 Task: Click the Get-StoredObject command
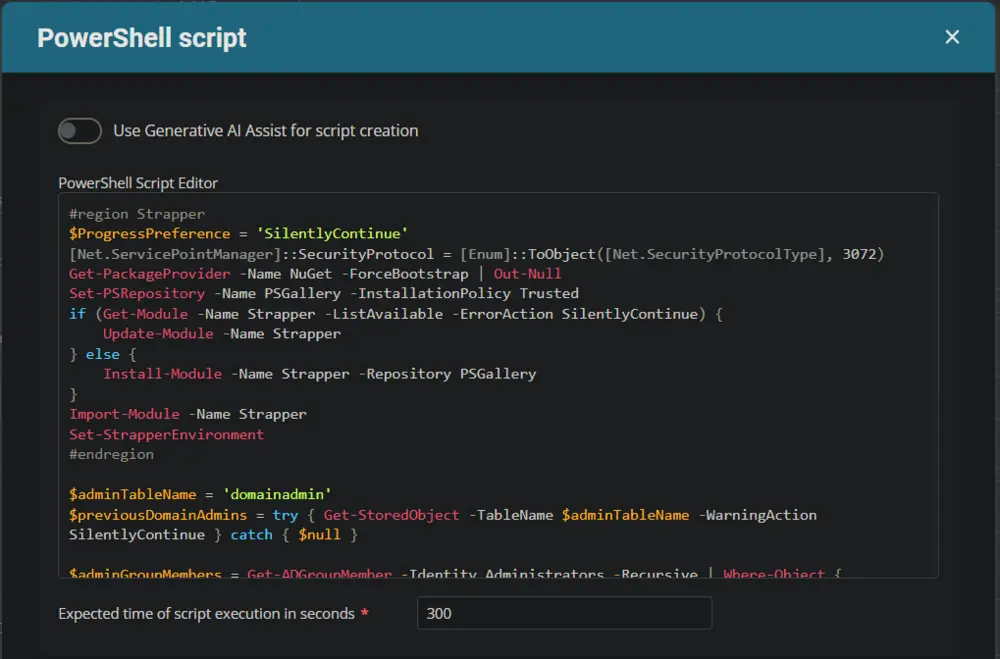tap(391, 515)
